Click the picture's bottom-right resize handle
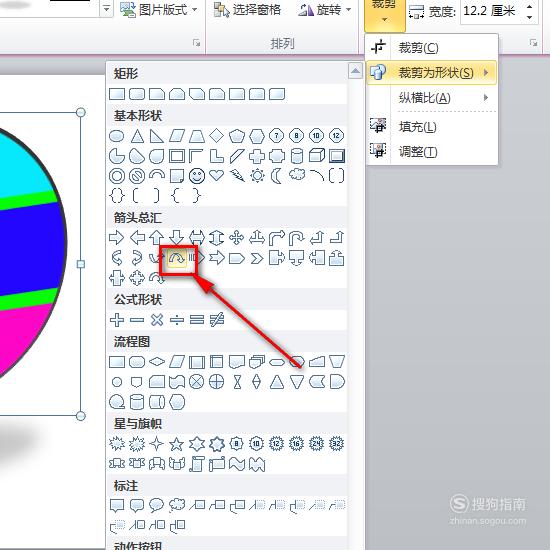 point(81,416)
